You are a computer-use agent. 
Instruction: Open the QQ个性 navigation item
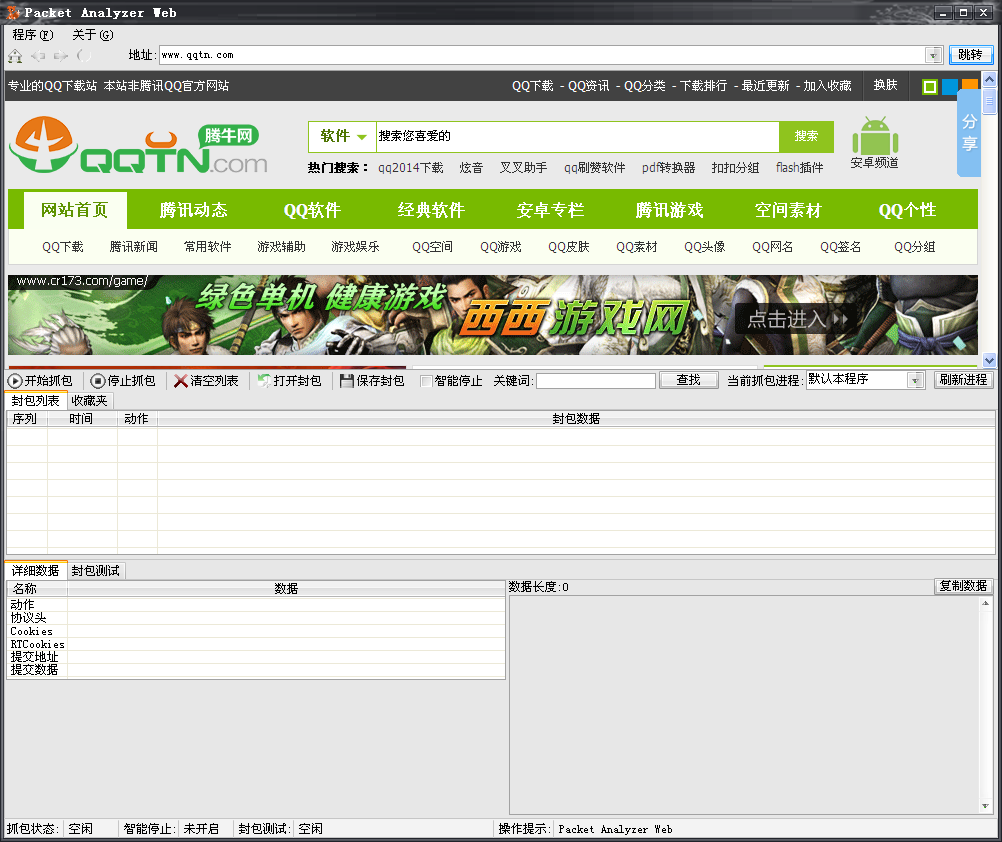click(907, 210)
